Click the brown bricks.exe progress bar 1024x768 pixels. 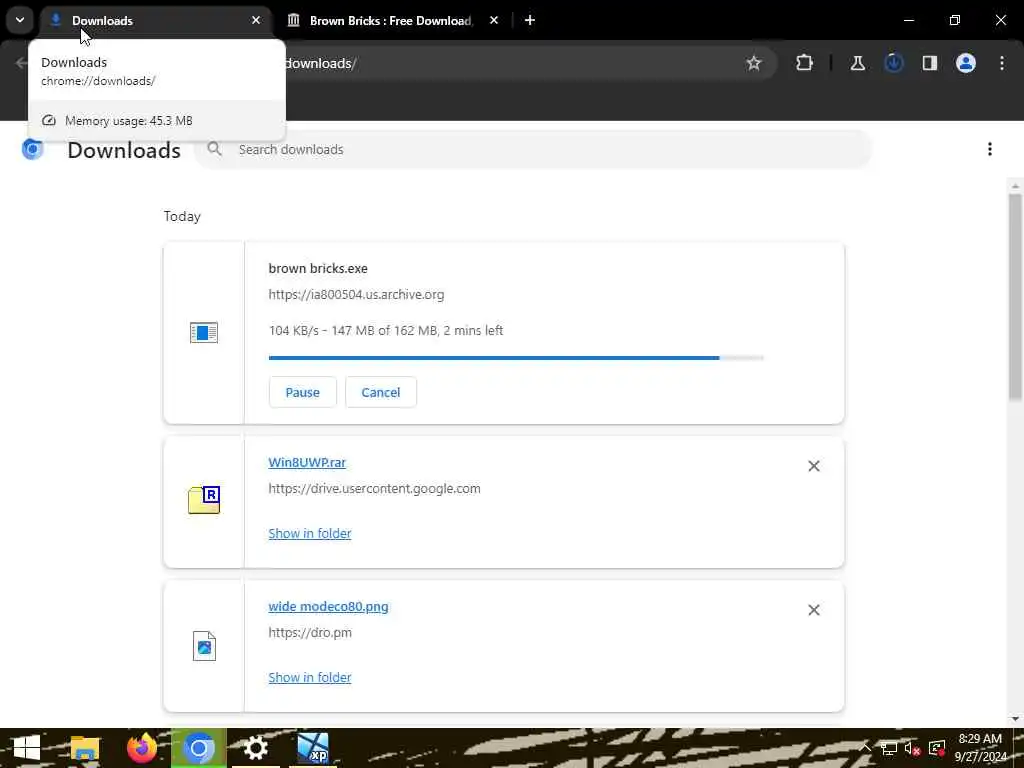point(516,358)
